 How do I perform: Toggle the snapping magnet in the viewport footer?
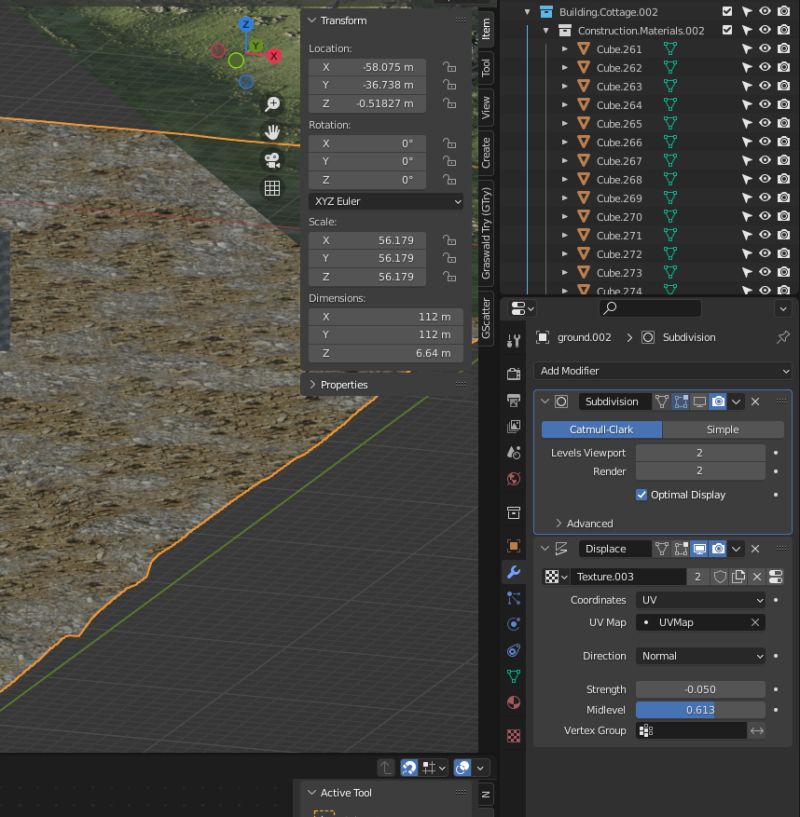tap(409, 768)
